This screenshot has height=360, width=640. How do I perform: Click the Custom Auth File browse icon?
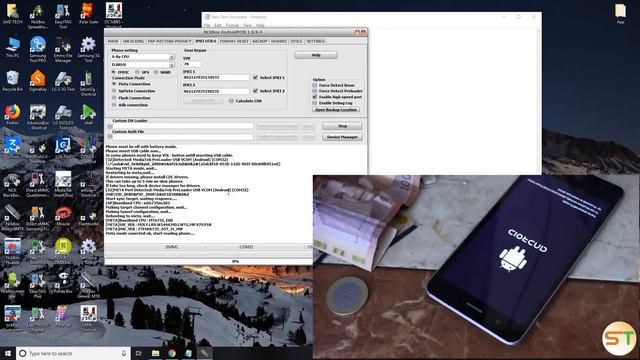(x=110, y=137)
